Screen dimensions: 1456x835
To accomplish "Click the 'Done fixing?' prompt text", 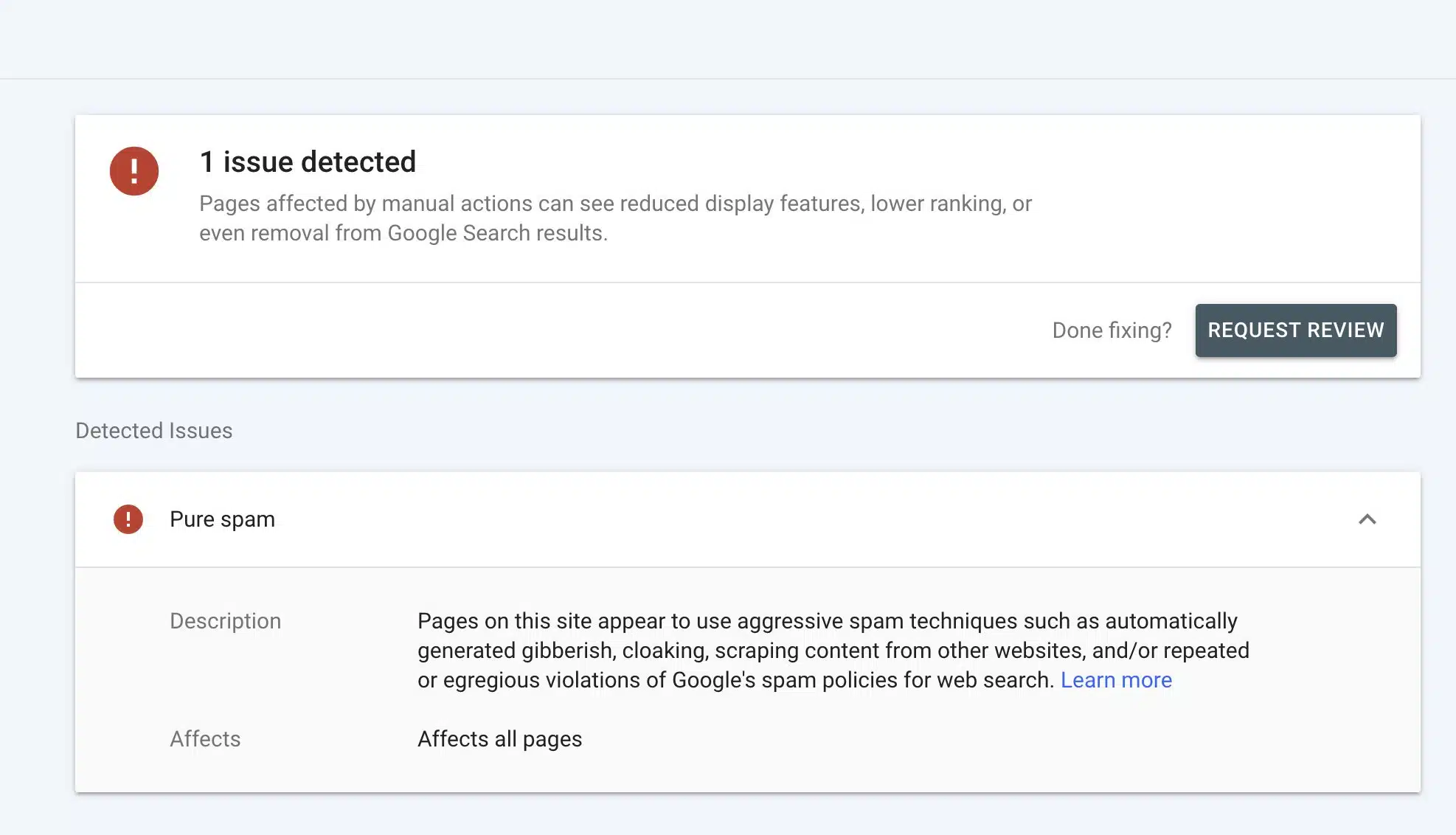I will (1112, 330).
